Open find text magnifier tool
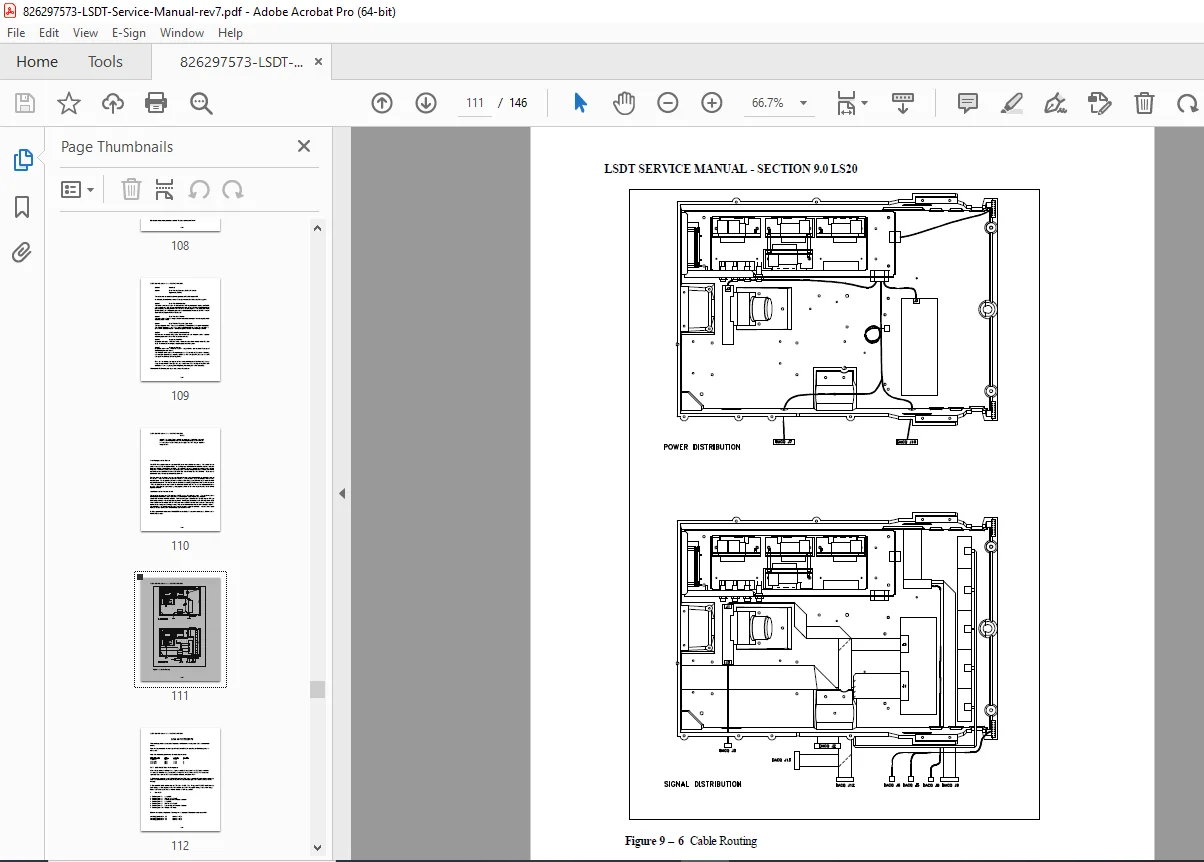The height and width of the screenshot is (862, 1204). [201, 103]
